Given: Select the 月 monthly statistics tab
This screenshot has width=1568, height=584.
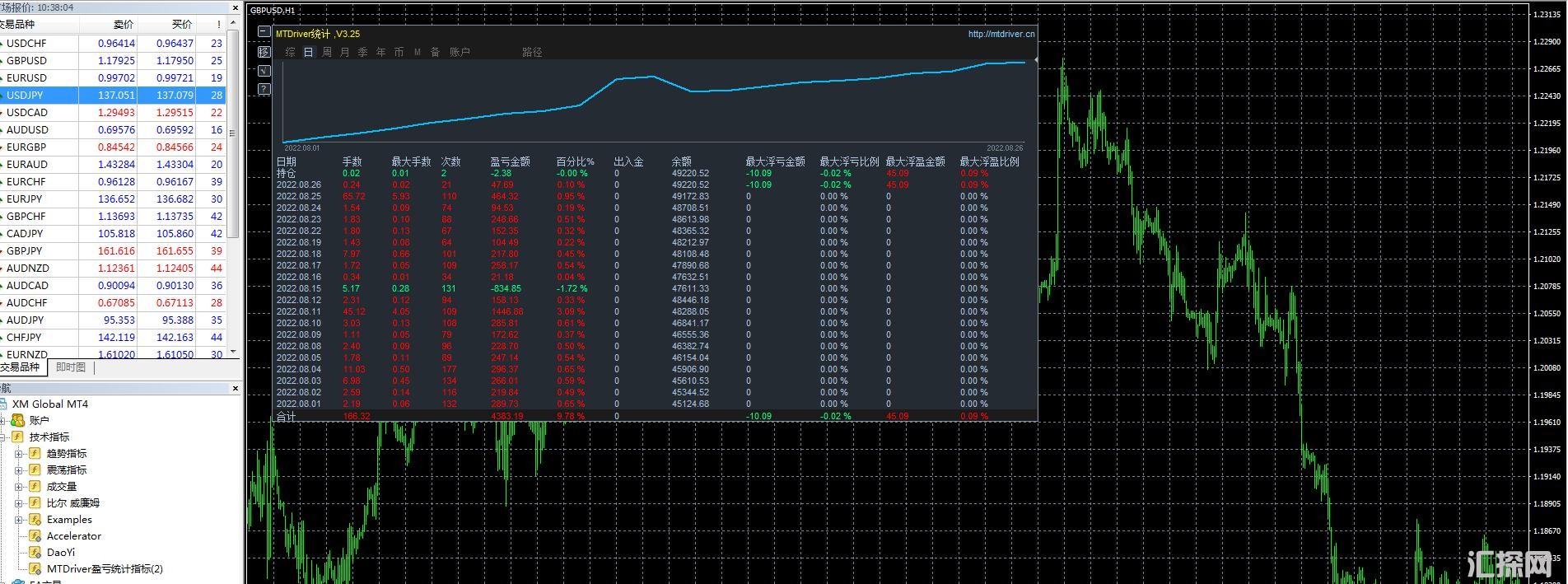Looking at the screenshot, I should 344,52.
